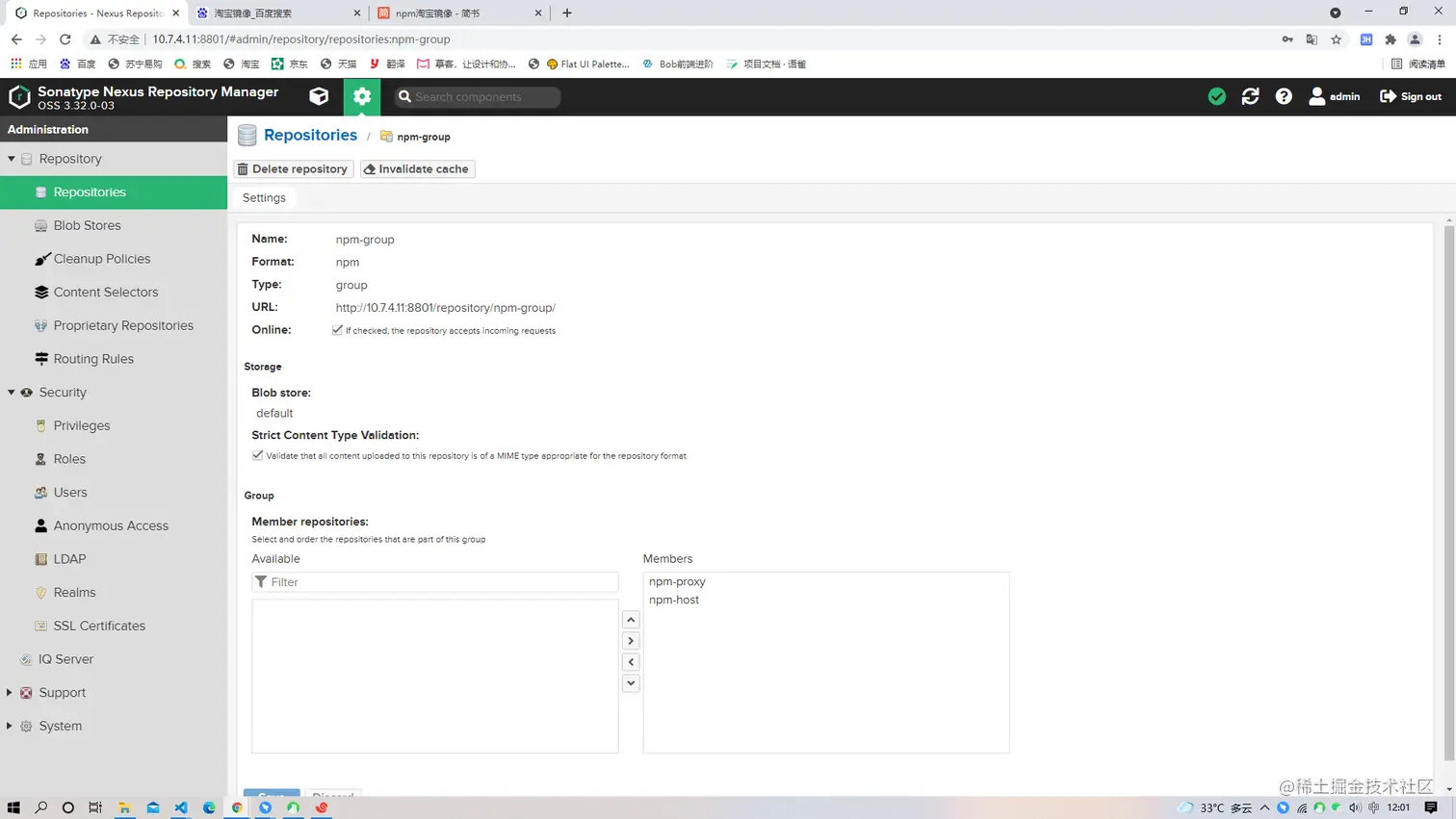Viewport: 1456px width, 819px height.
Task: Collapse the Repository tree section
Action: (12, 159)
